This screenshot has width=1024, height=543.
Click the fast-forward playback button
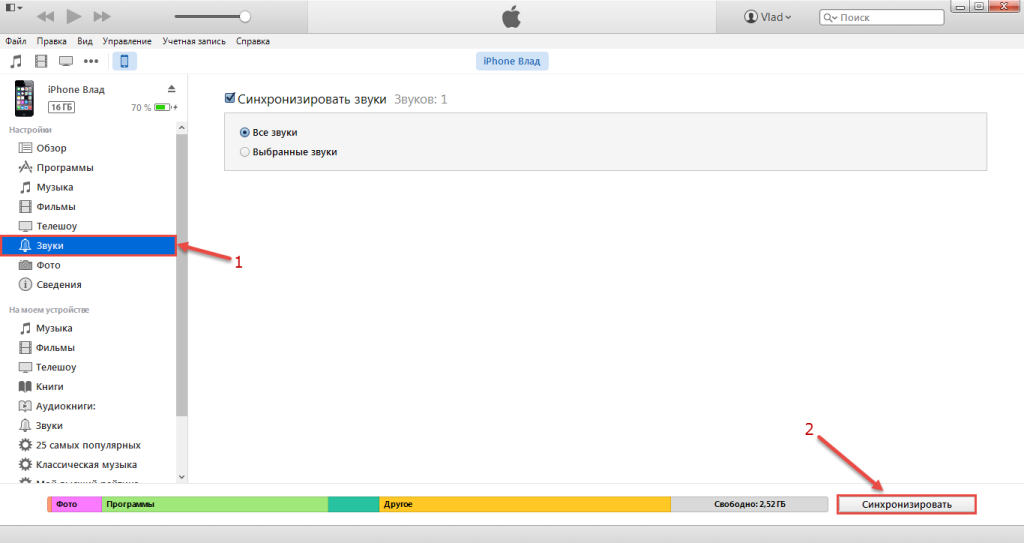(102, 16)
